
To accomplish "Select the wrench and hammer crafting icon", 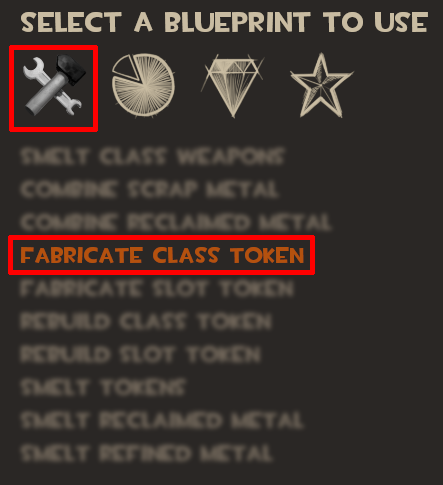I will click(x=53, y=88).
